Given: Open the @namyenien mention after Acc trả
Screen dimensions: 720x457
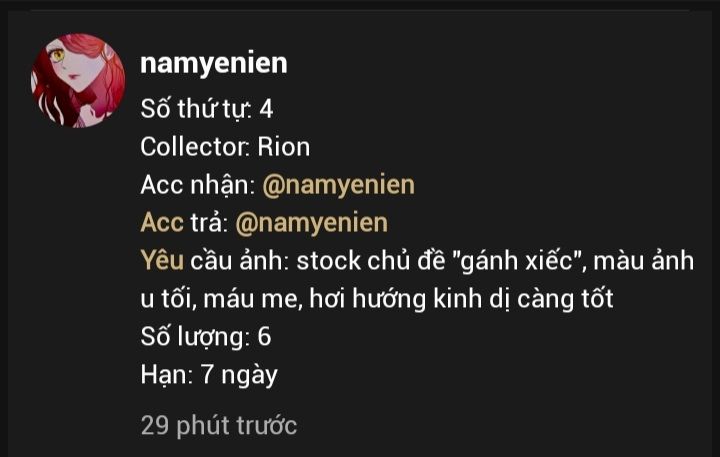Looking at the screenshot, I should 311,223.
